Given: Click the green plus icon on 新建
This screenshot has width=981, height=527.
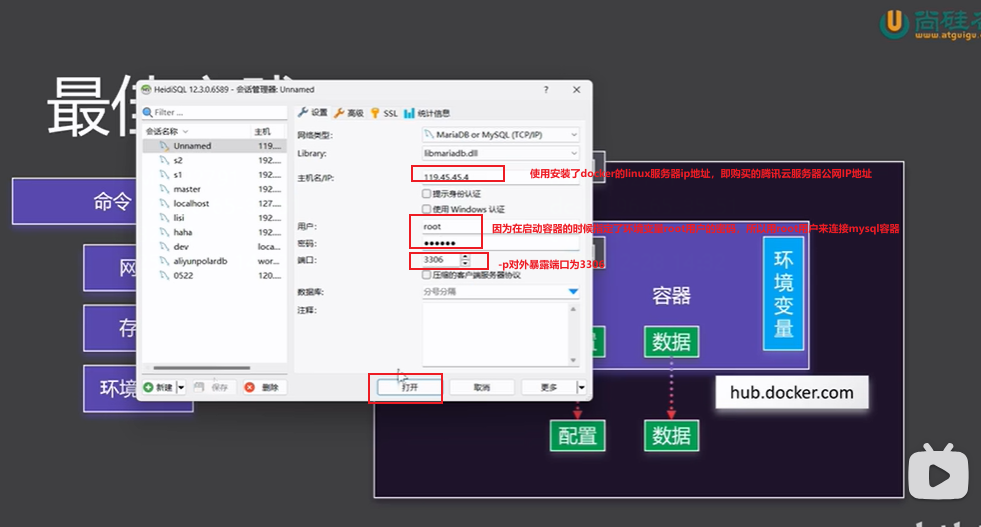Looking at the screenshot, I should (148, 387).
